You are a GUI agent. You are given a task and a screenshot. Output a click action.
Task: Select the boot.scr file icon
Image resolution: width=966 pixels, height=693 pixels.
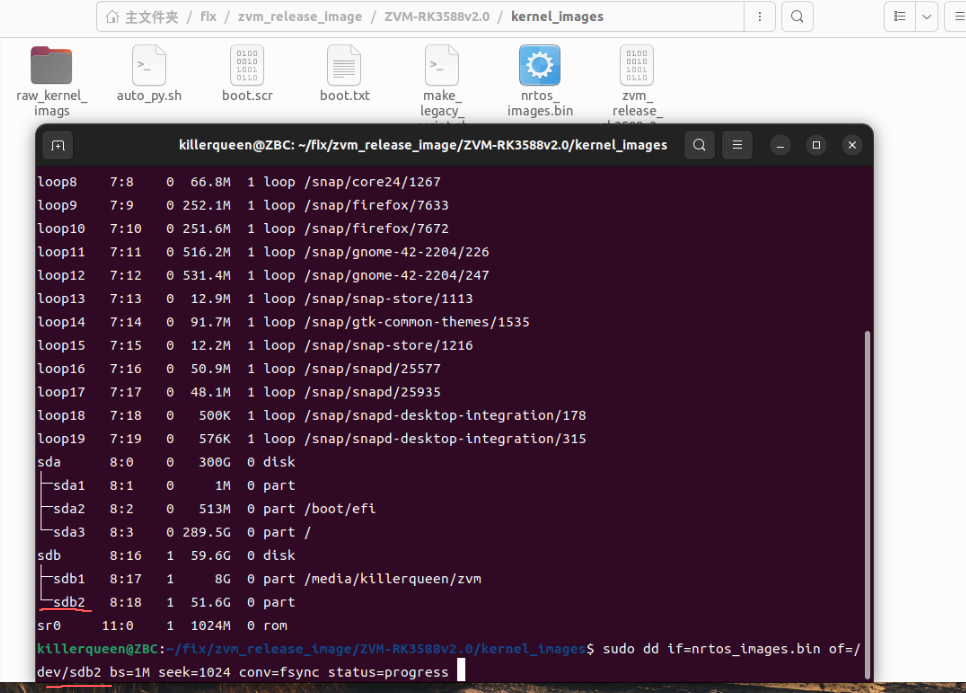247,66
